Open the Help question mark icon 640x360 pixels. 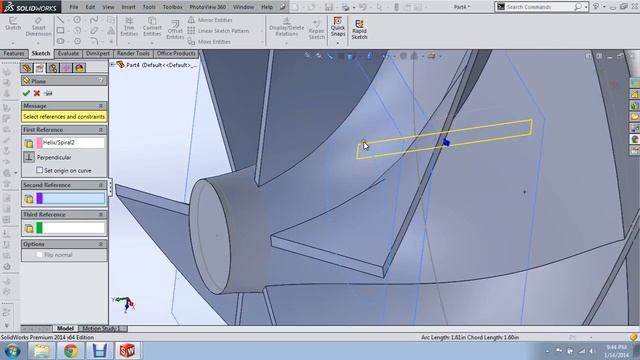(596, 7)
